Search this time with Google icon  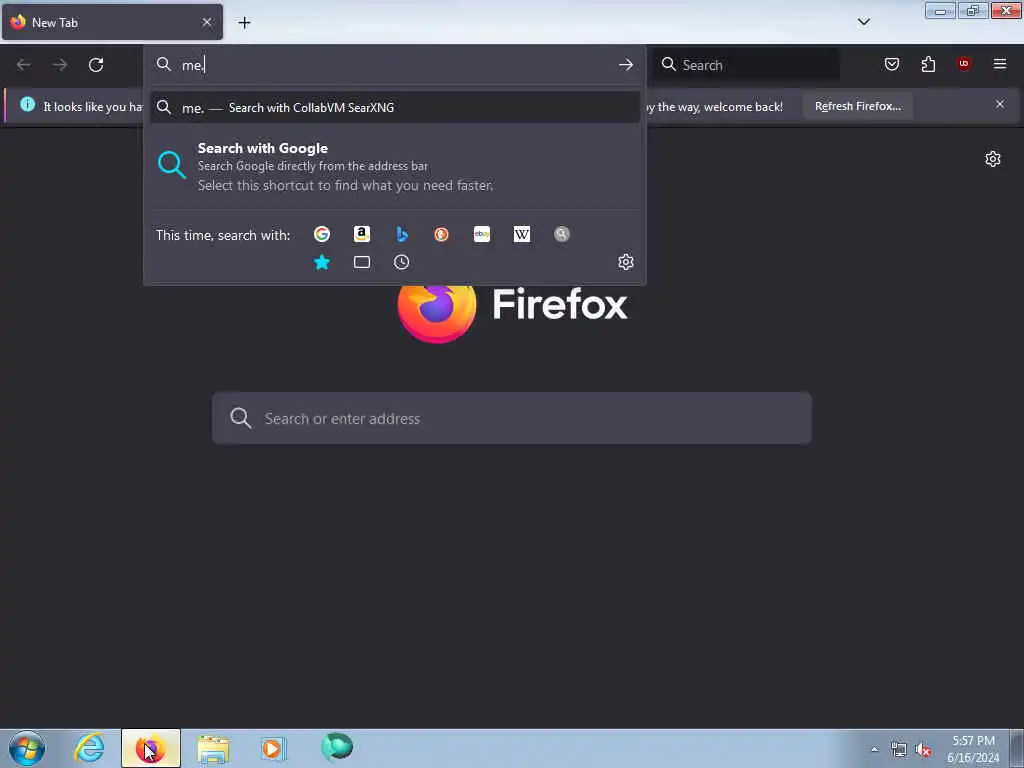(321, 234)
